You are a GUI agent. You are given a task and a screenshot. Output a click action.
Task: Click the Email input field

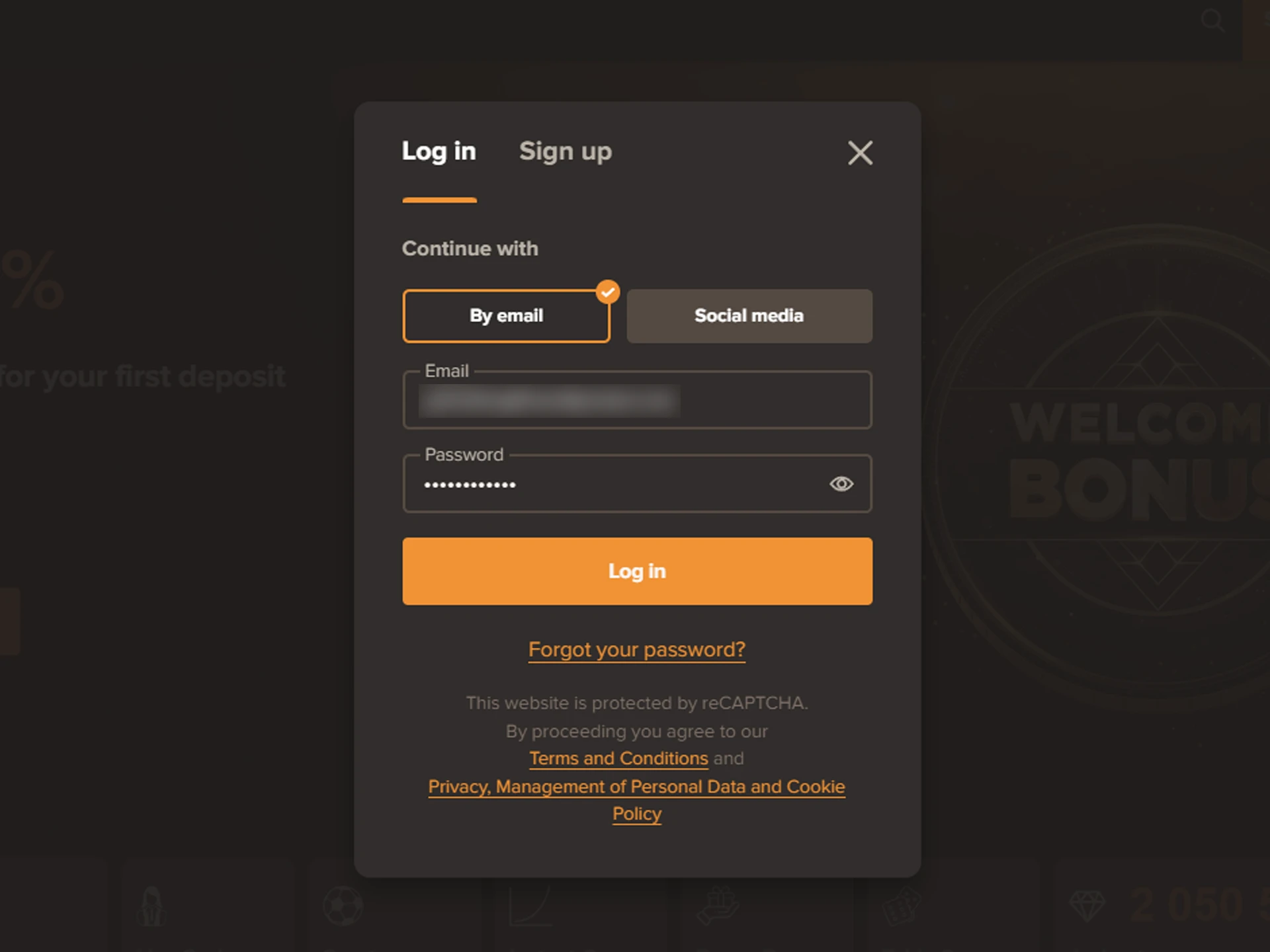(638, 398)
